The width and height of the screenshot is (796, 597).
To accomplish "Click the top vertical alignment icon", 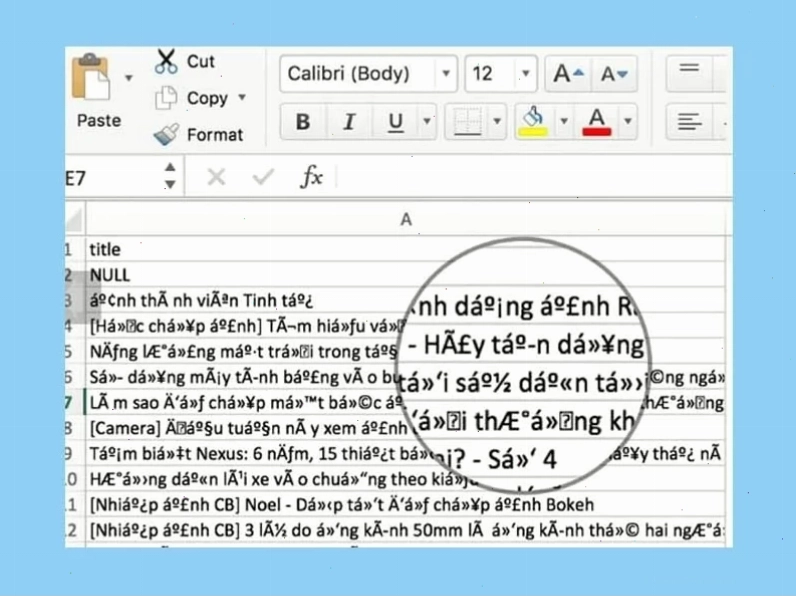I will (689, 69).
